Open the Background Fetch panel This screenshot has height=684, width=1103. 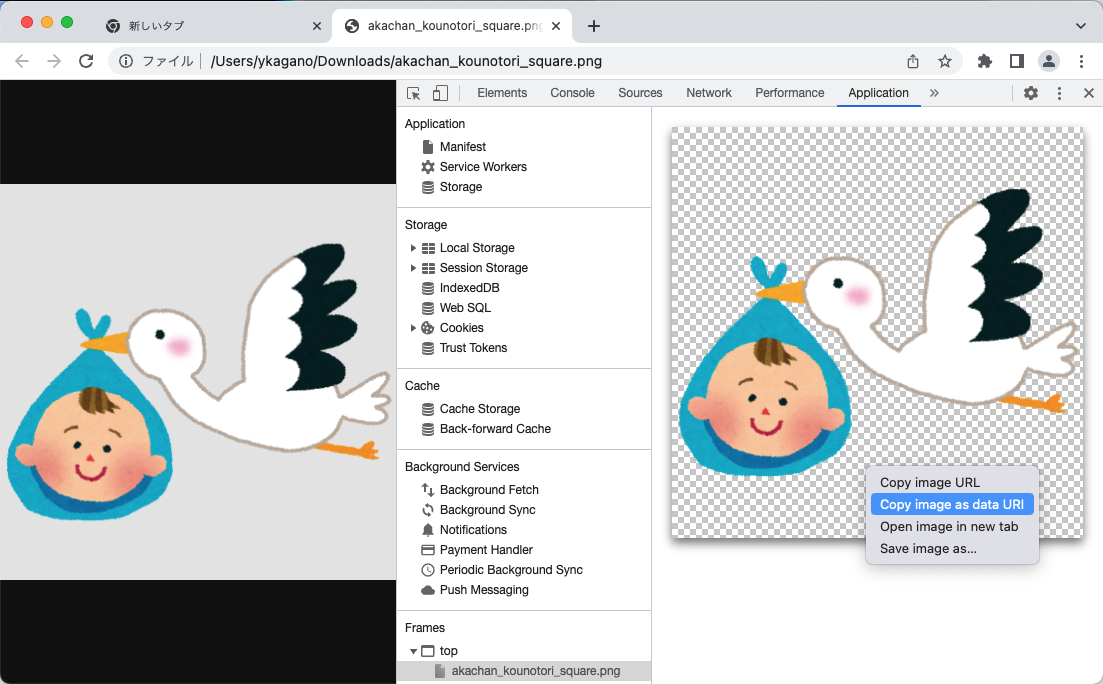click(491, 489)
